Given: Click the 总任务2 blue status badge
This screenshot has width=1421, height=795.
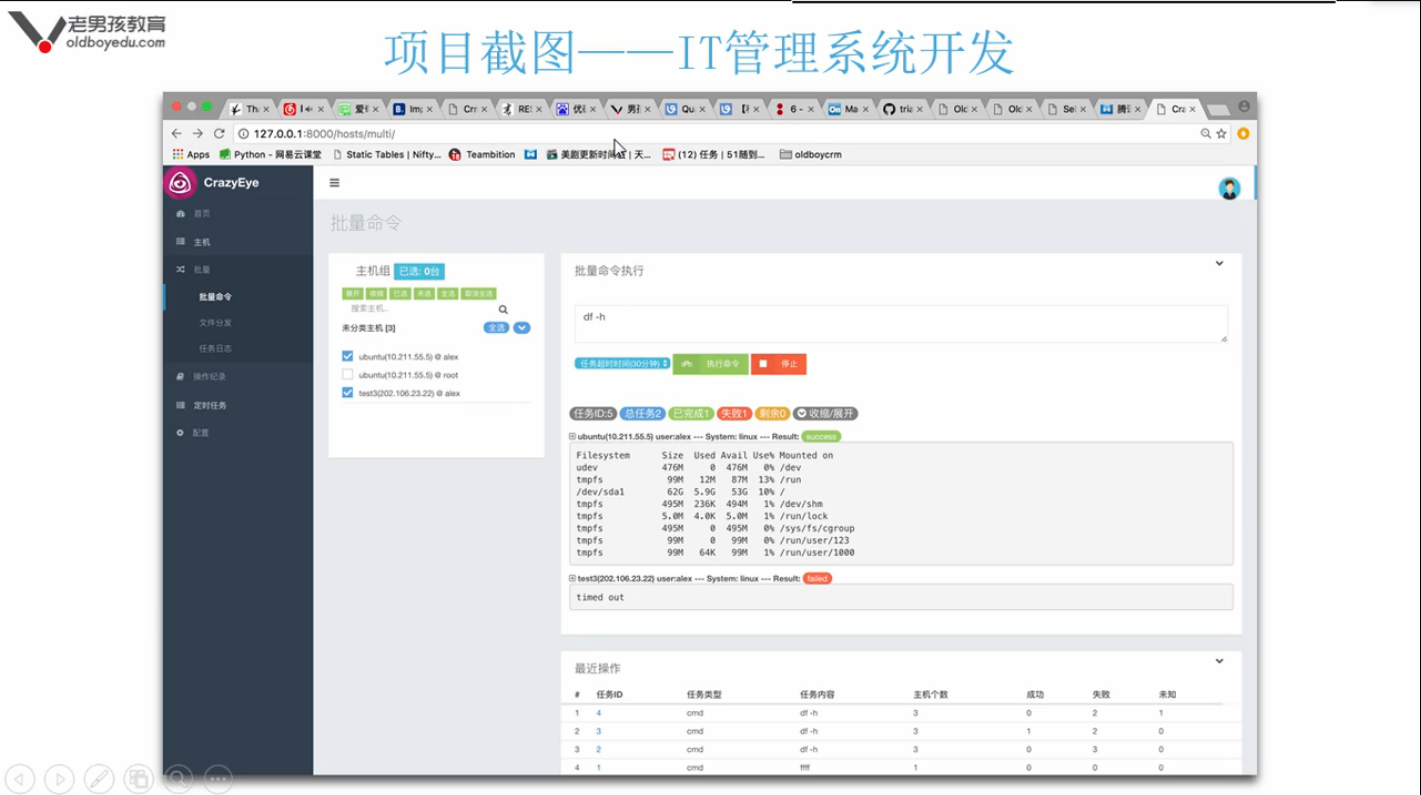Looking at the screenshot, I should (x=643, y=414).
